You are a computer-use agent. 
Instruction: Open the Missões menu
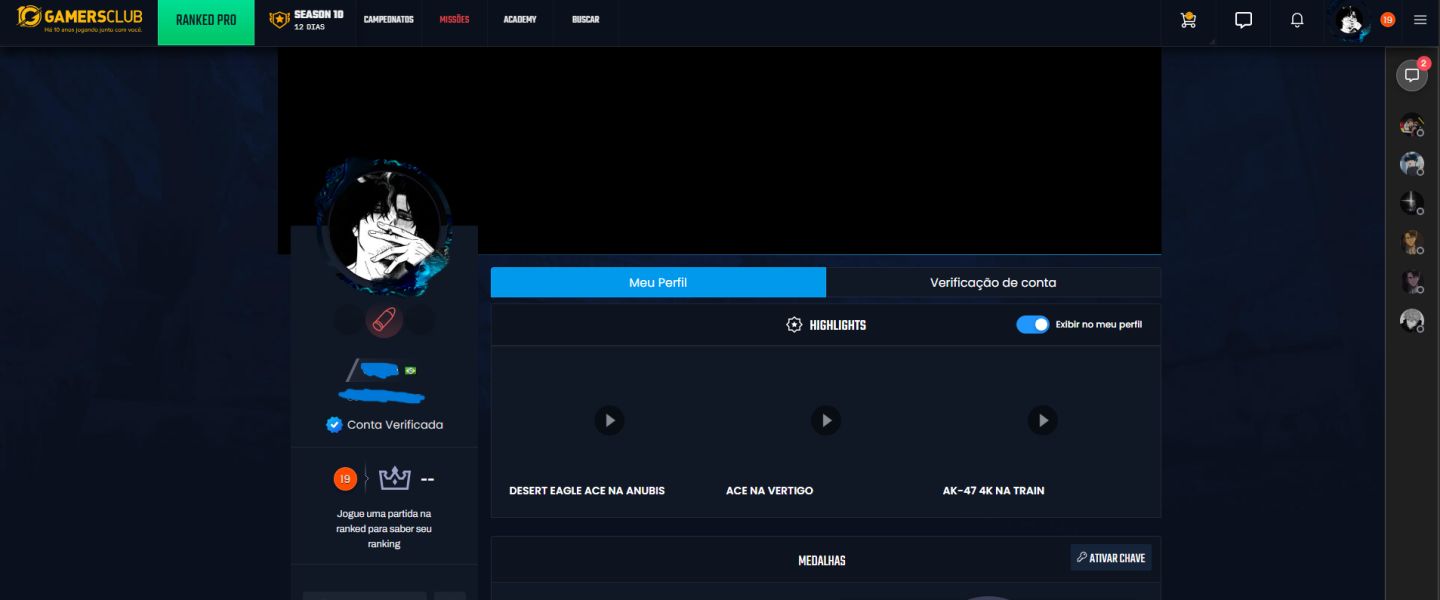pos(454,20)
